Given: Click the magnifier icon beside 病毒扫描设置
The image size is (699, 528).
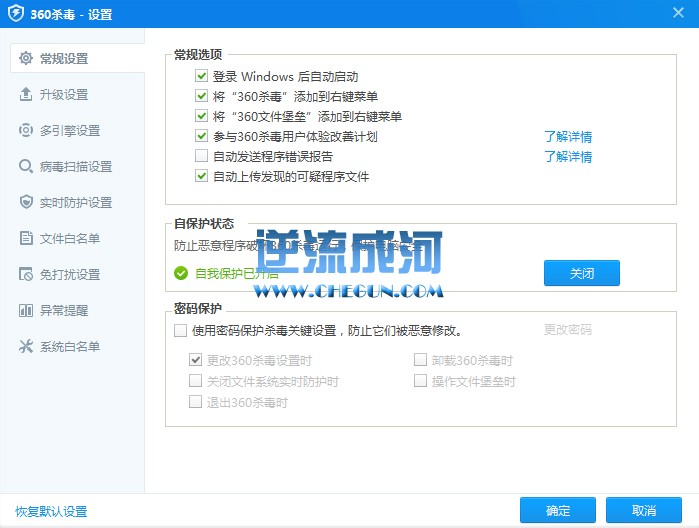Looking at the screenshot, I should click(x=26, y=166).
